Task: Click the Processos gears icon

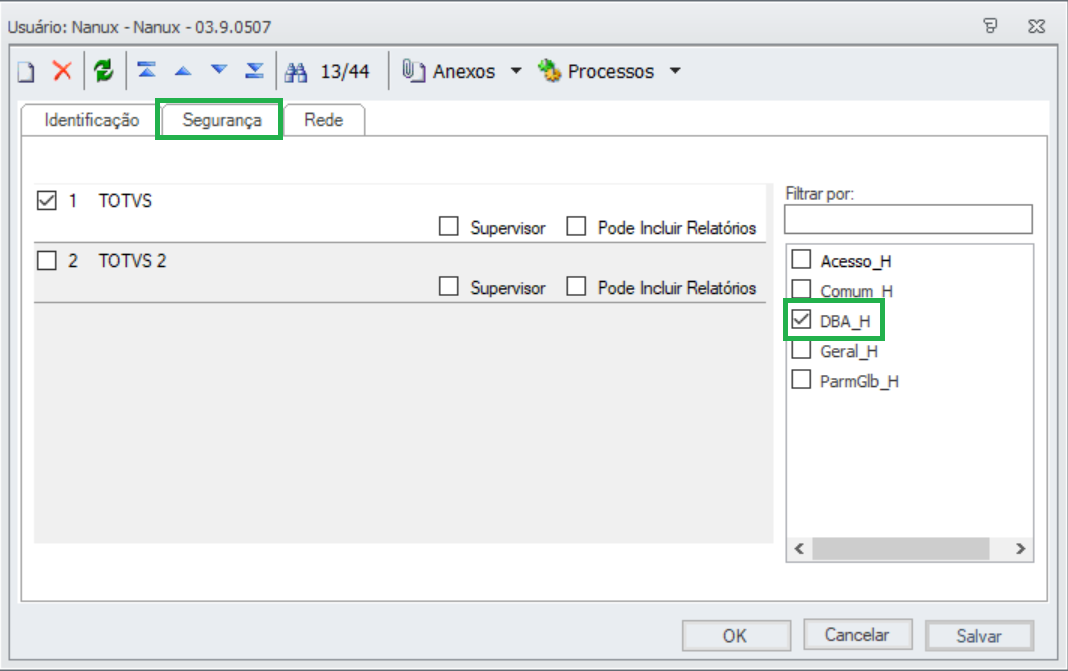Action: tap(549, 70)
